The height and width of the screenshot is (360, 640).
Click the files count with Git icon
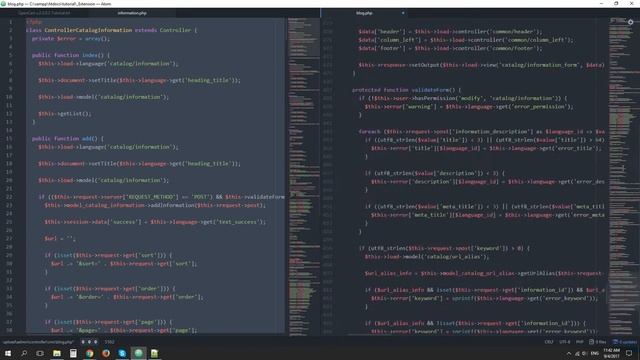598,342
